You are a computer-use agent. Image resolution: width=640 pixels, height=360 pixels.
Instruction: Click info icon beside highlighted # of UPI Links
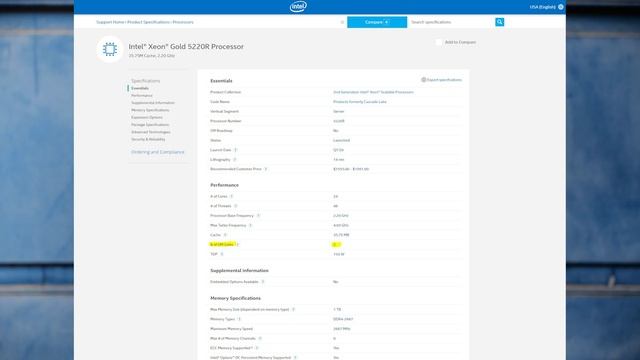click(x=238, y=244)
